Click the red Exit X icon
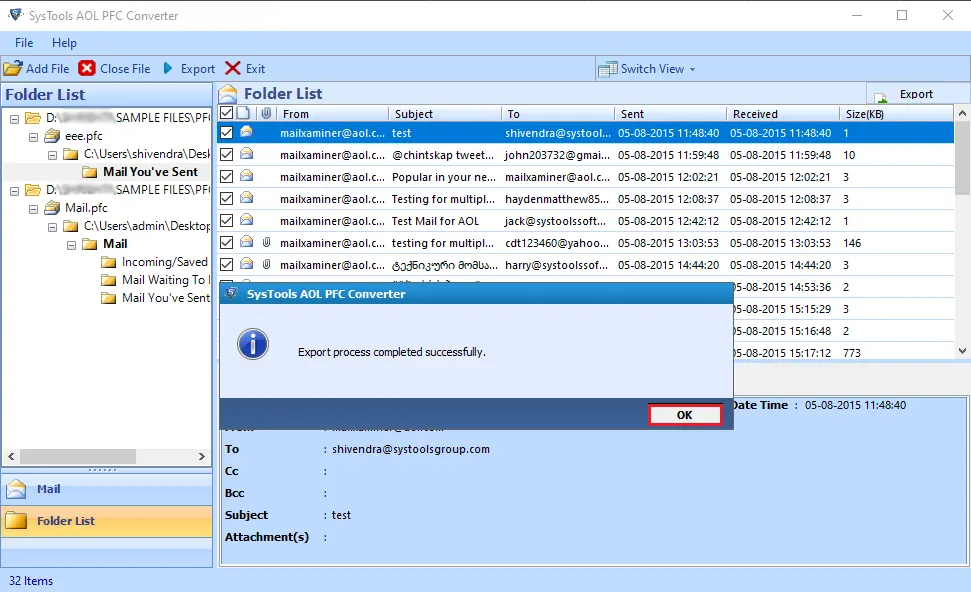The width and height of the screenshot is (971, 592). click(x=233, y=68)
